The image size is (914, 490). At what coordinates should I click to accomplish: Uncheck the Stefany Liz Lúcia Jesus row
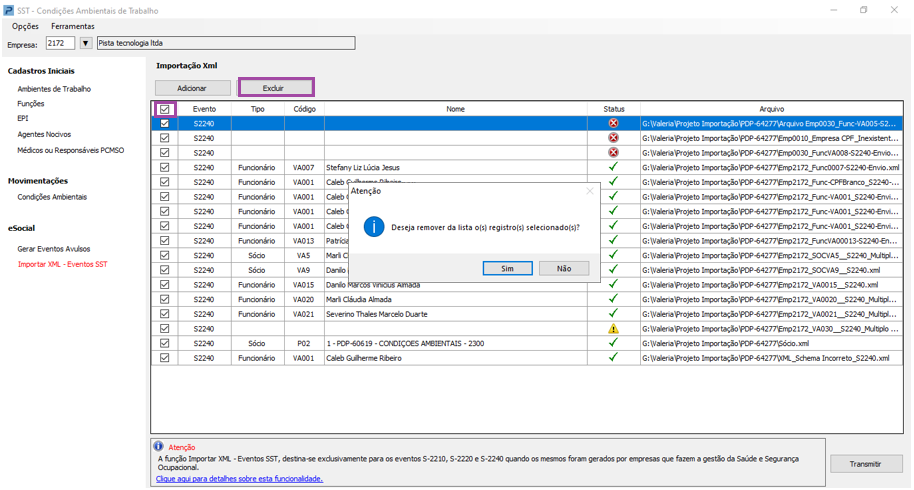click(x=164, y=168)
